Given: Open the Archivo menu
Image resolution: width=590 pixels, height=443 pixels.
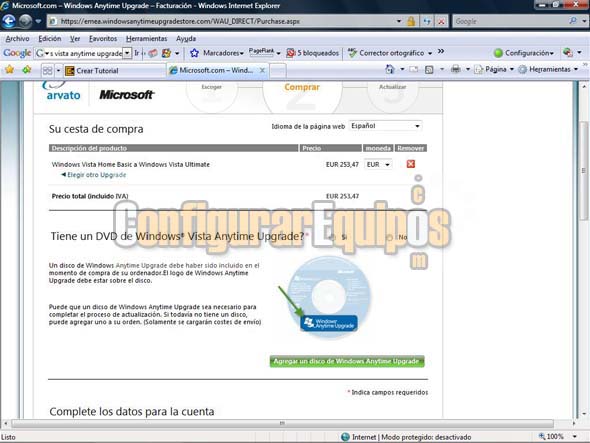Looking at the screenshot, I should click(17, 38).
